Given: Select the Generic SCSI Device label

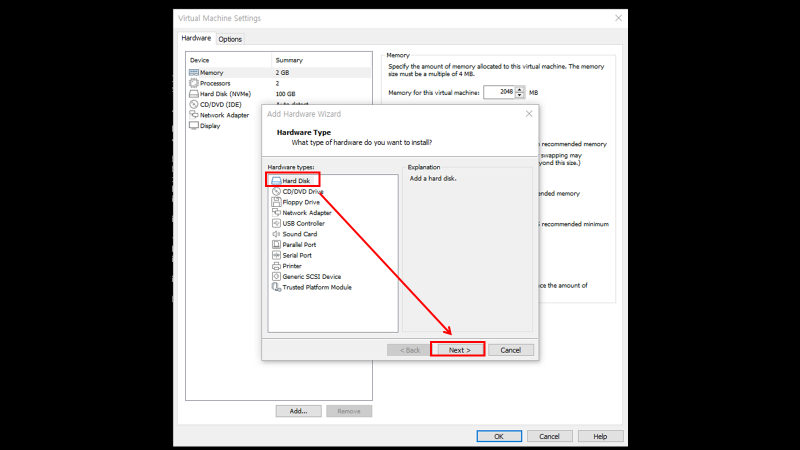Looking at the screenshot, I should tap(312, 277).
